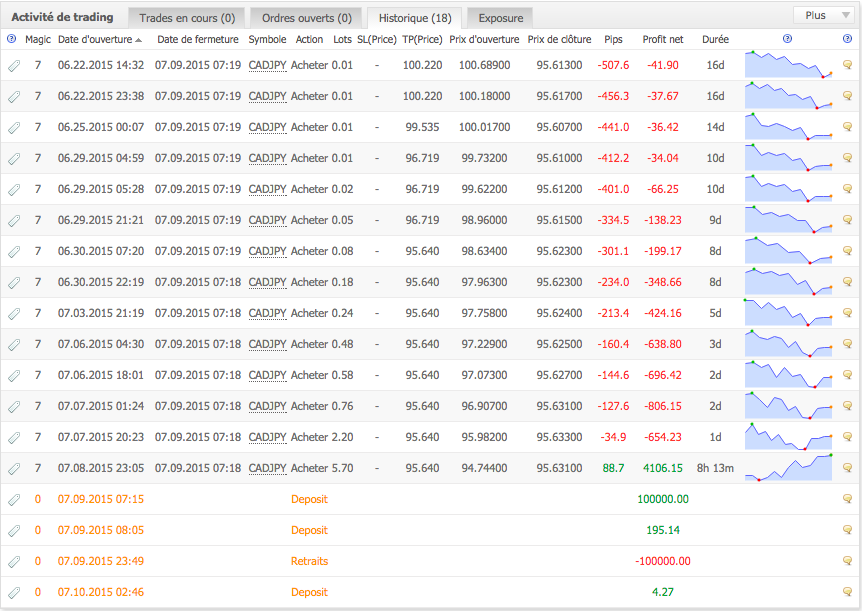The width and height of the screenshot is (862, 611).
Task: Click CADJPY link for trade opened 06.25.2015 00:07
Action: [x=267, y=128]
